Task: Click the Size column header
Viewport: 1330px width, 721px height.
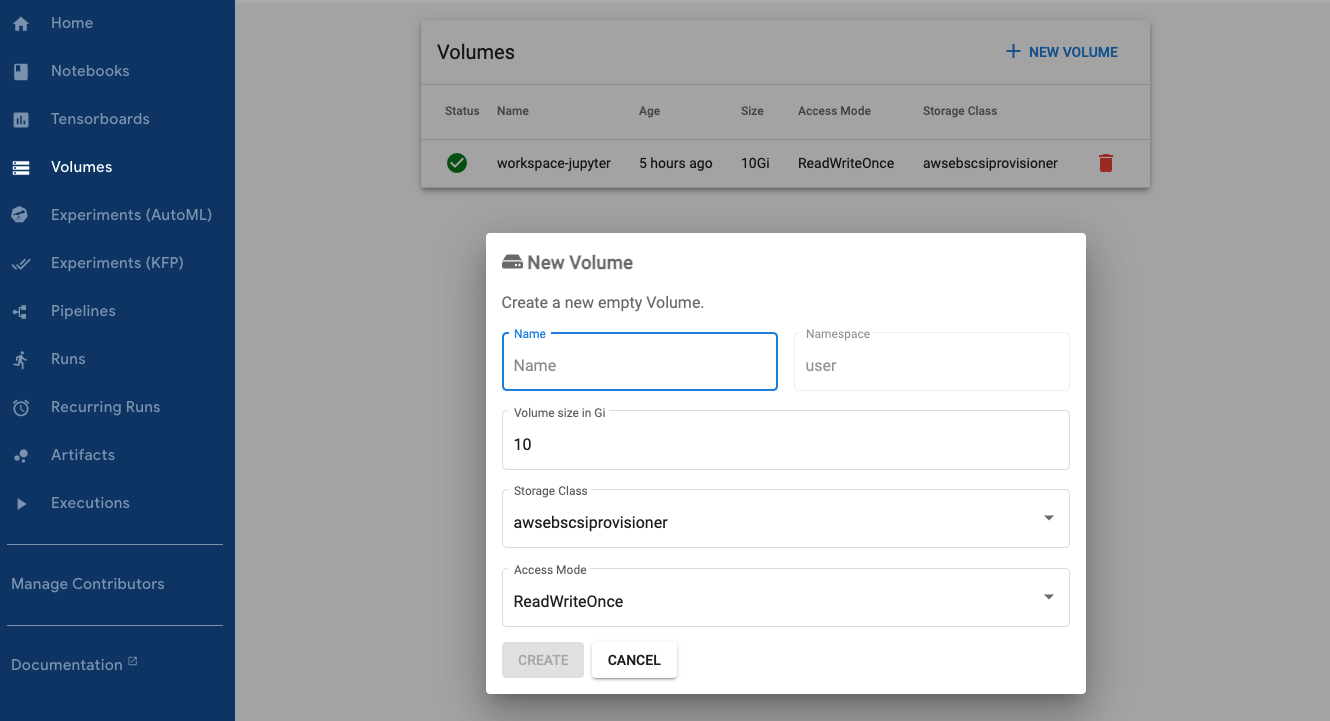Action: (752, 111)
